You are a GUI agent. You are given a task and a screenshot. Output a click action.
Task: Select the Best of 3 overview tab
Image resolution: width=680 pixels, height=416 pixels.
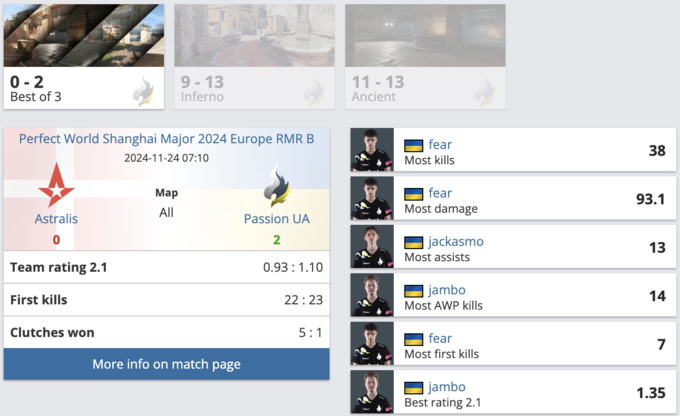[84, 57]
